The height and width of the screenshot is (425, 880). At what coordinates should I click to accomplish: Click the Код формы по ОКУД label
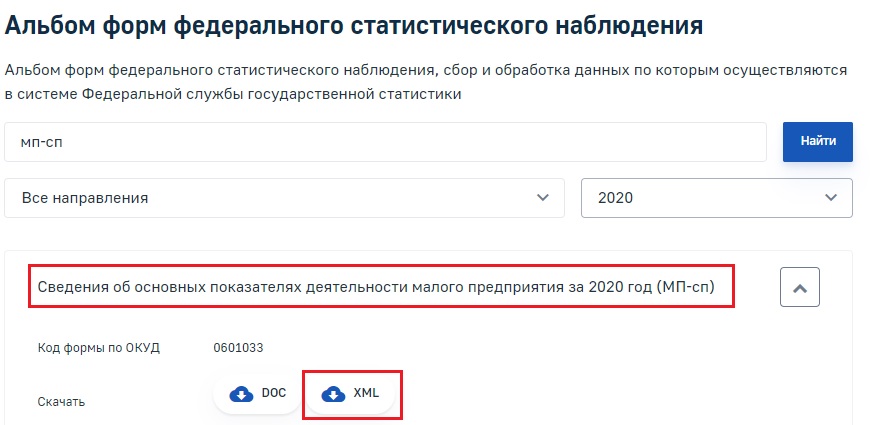point(99,348)
